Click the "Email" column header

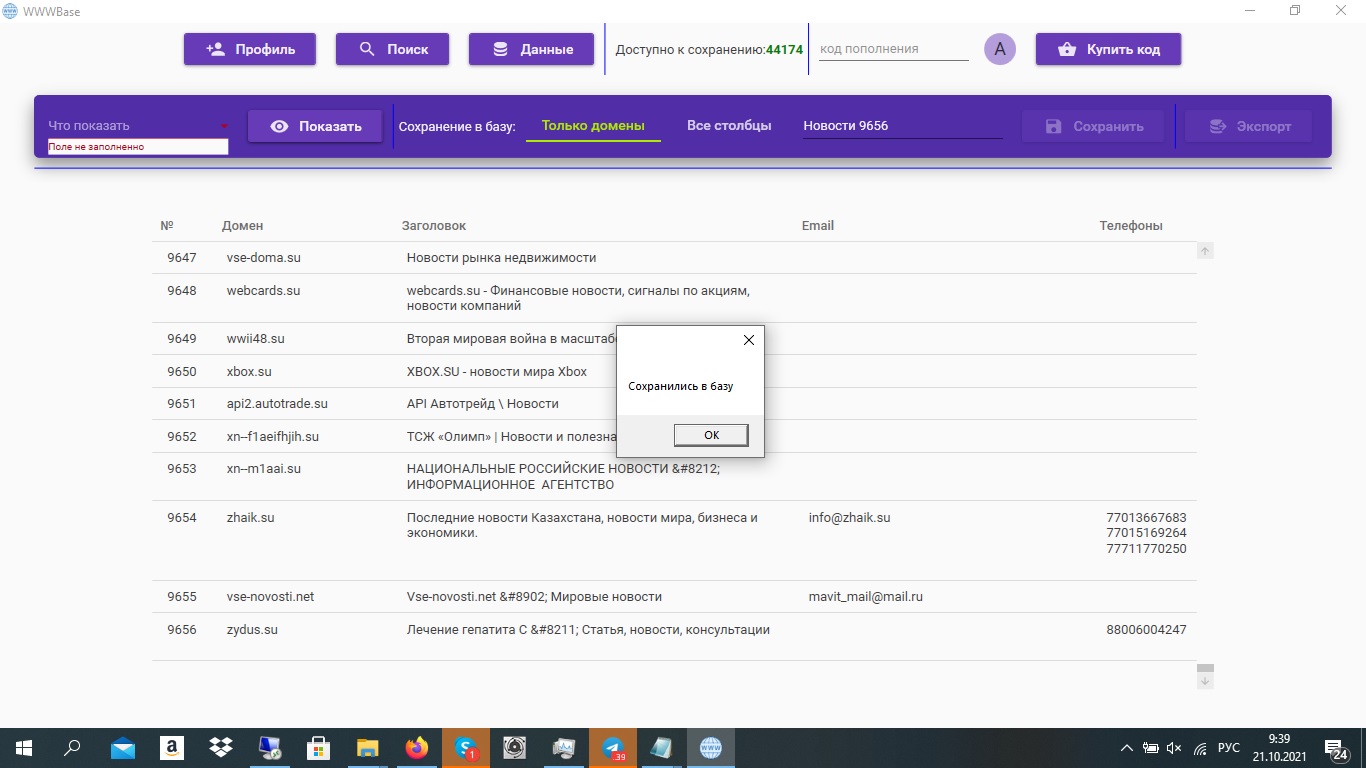coord(818,226)
